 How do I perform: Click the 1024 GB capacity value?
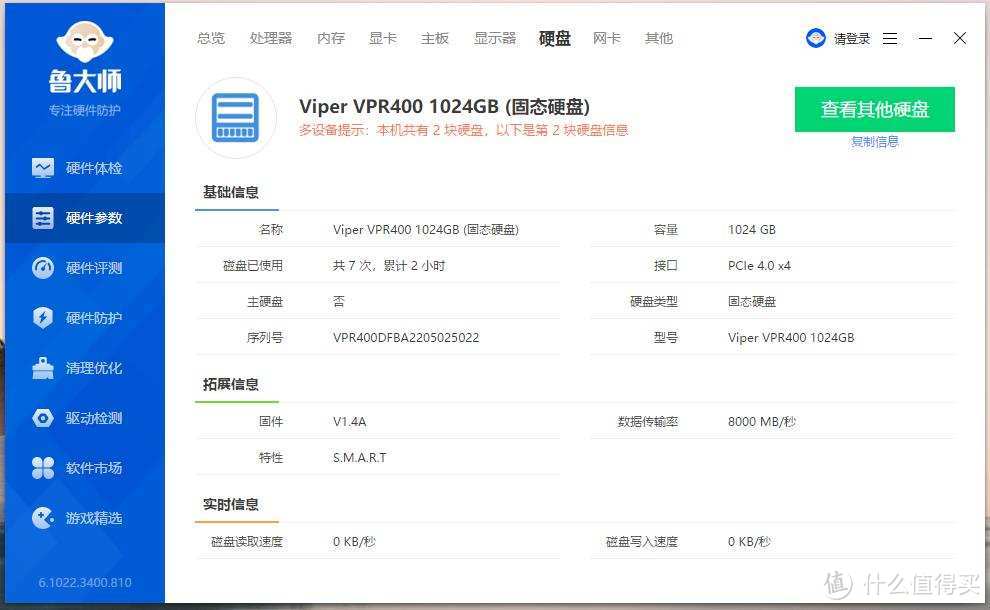[x=751, y=230]
